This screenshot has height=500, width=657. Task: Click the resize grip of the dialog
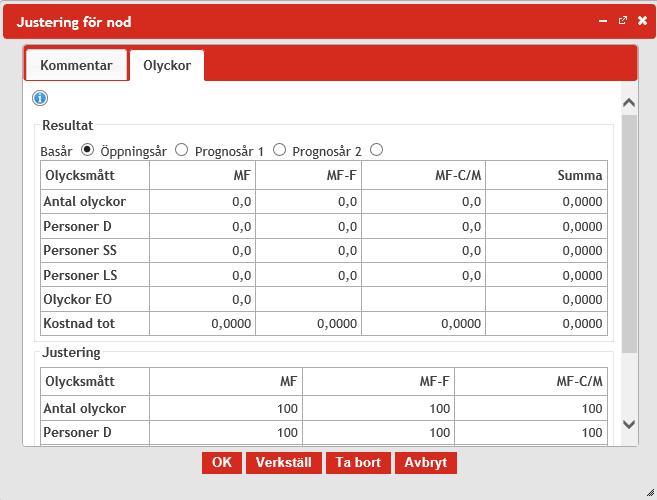tap(650, 492)
